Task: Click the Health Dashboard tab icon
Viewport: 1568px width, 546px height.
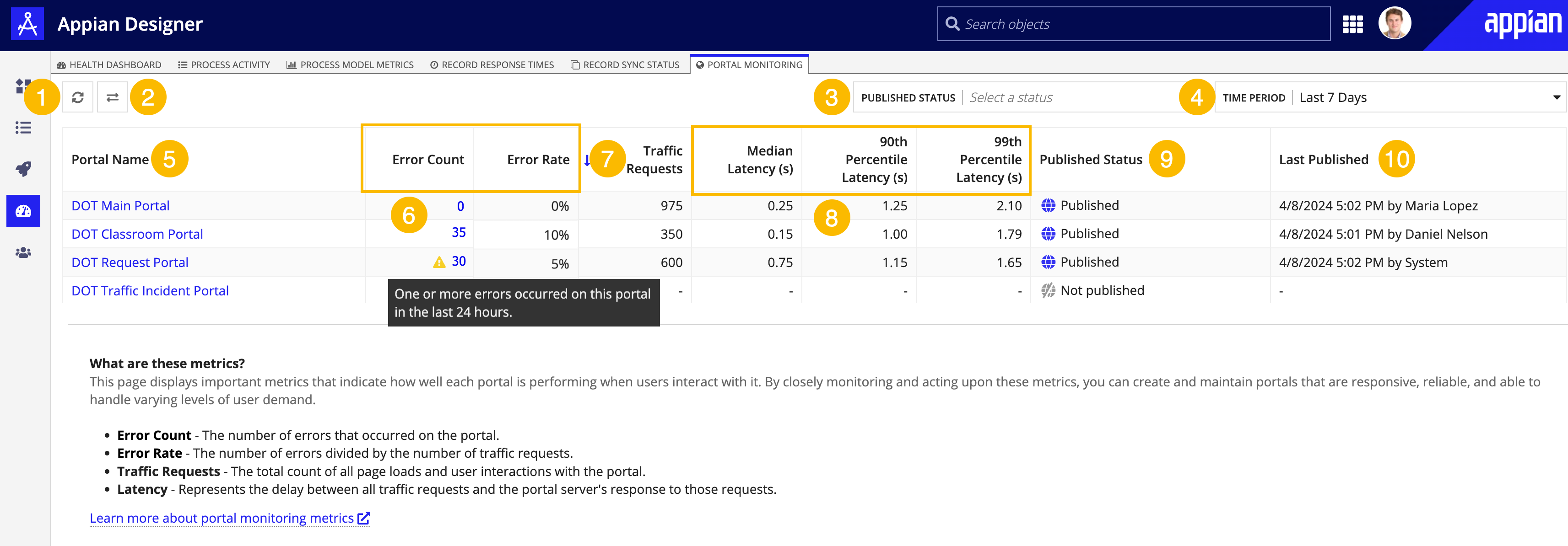Action: [61, 65]
